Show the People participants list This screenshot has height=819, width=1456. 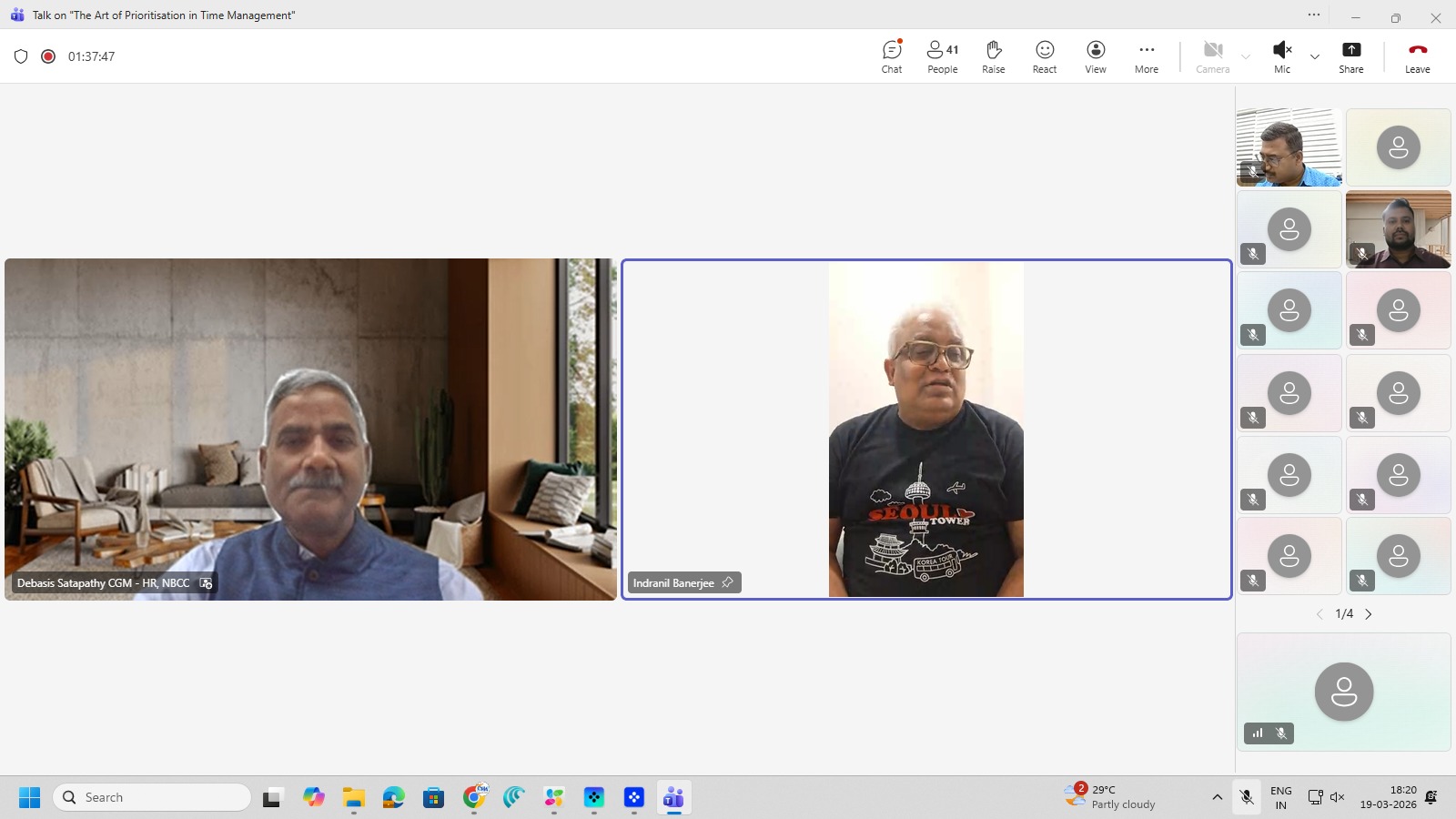pos(942,56)
